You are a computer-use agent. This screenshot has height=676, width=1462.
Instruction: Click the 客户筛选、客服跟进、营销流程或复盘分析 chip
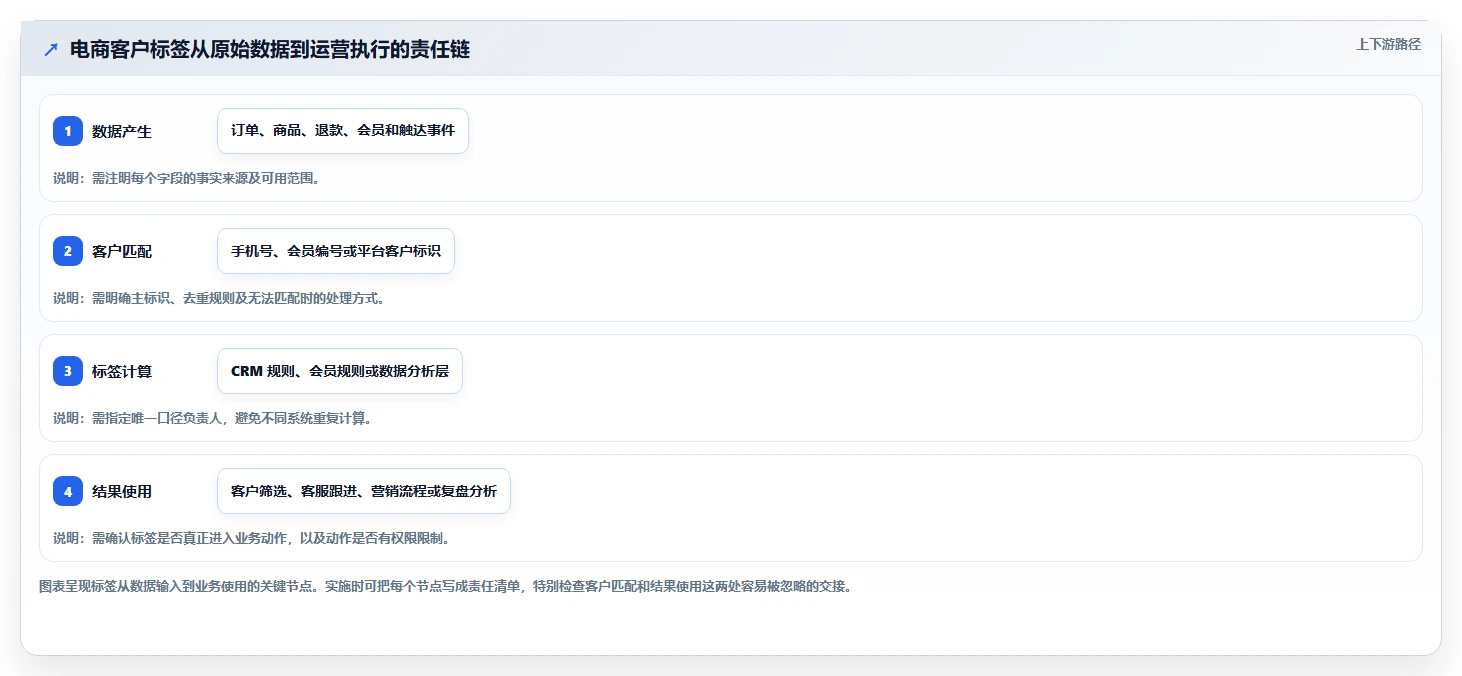(x=364, y=491)
